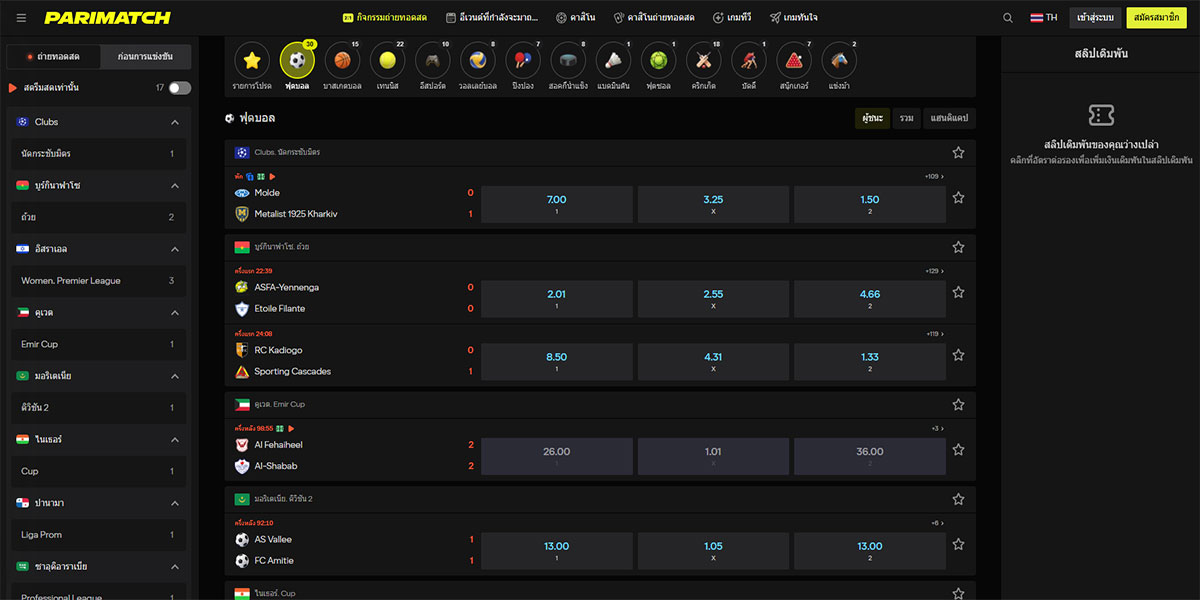Viewport: 1200px width, 600px height.
Task: Click the เข้าสู่ระบบ login button
Action: point(1095,17)
